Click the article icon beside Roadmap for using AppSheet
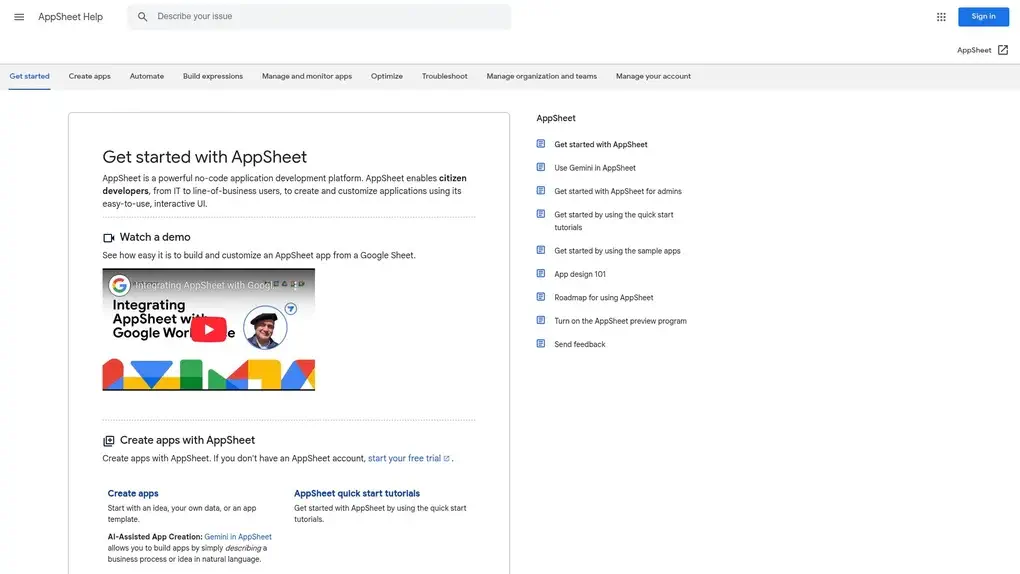Viewport: 1020px width, 574px height. point(541,297)
